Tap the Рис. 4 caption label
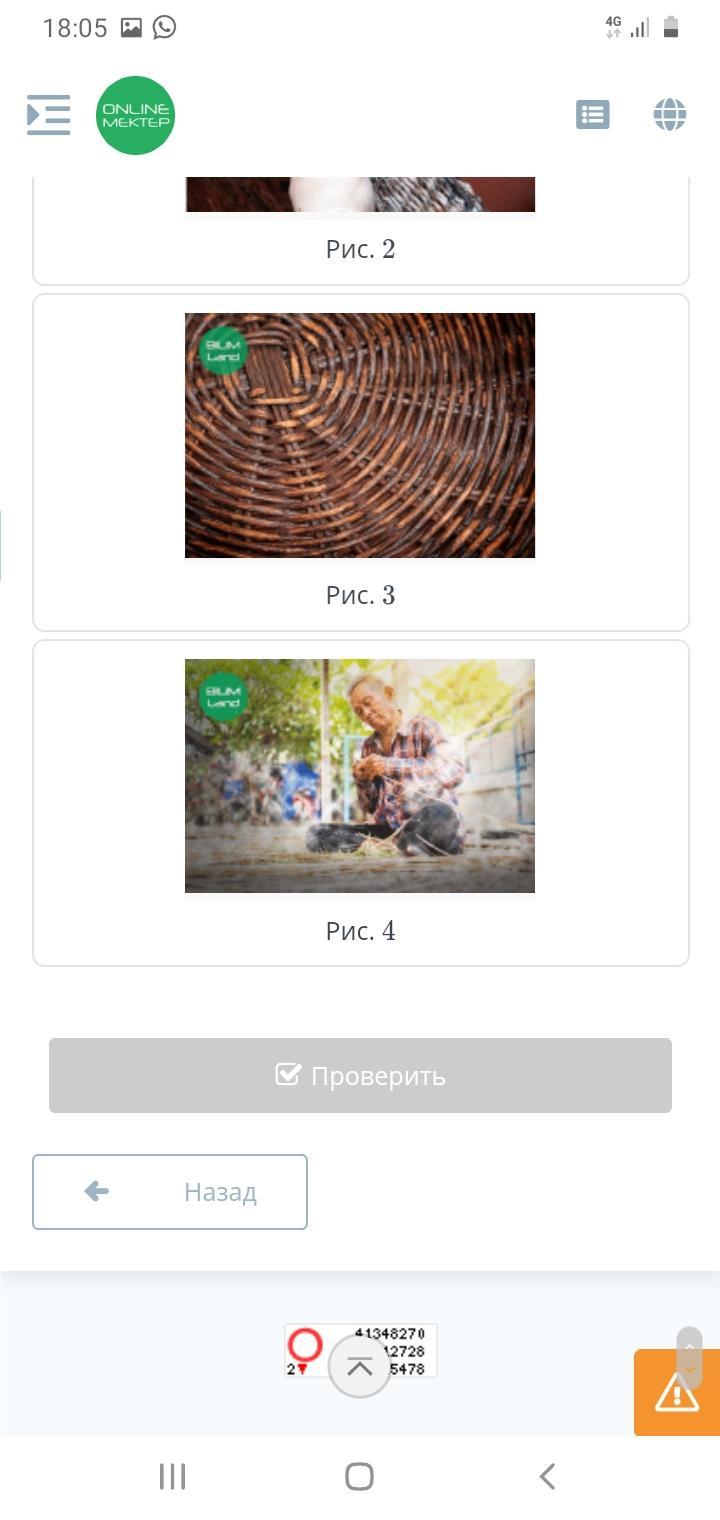 361,931
